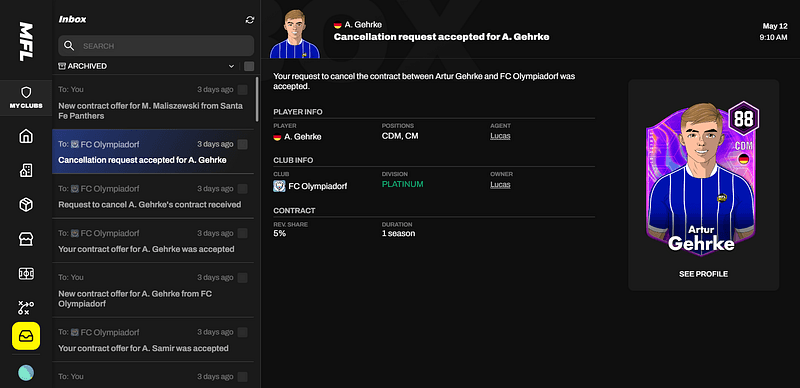Click the Artur Gehrke player card
Viewport: 800px width, 388px height.
(701, 178)
